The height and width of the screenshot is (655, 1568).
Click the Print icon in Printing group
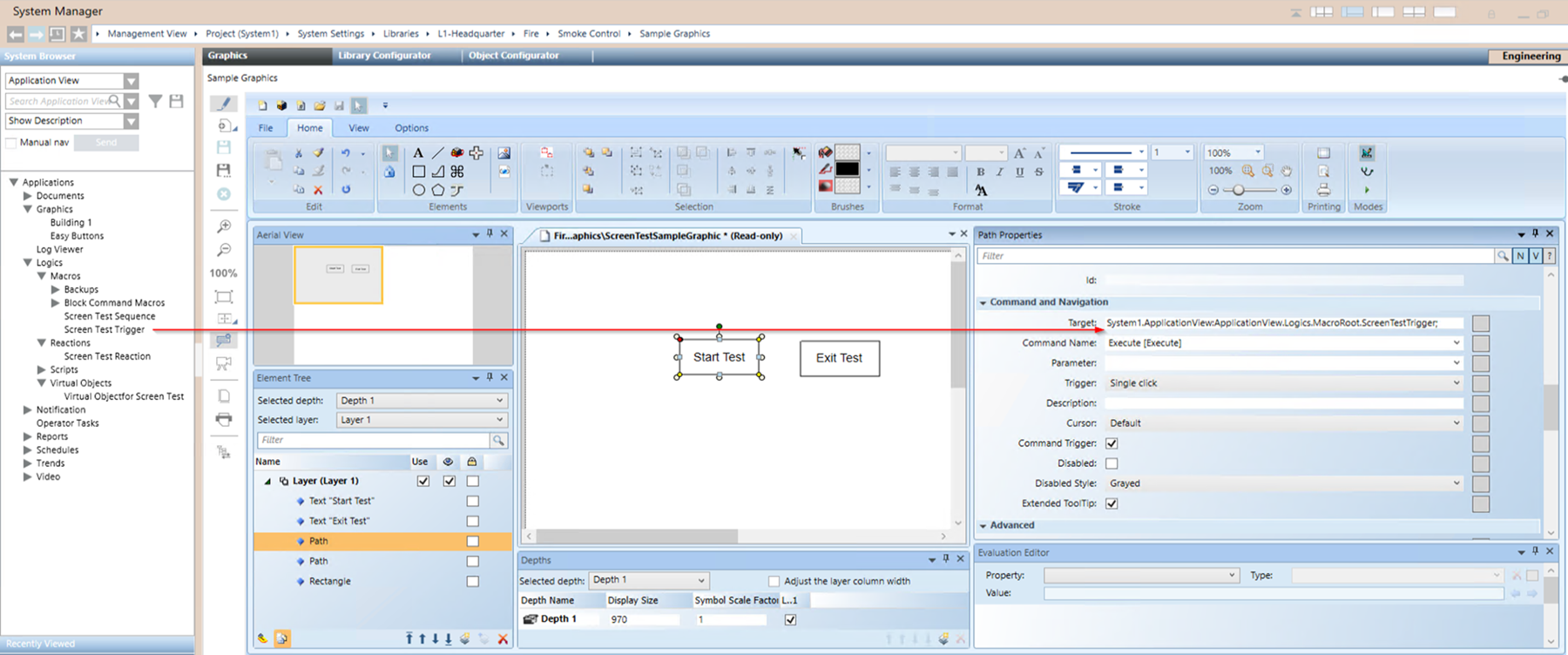pos(1323,190)
